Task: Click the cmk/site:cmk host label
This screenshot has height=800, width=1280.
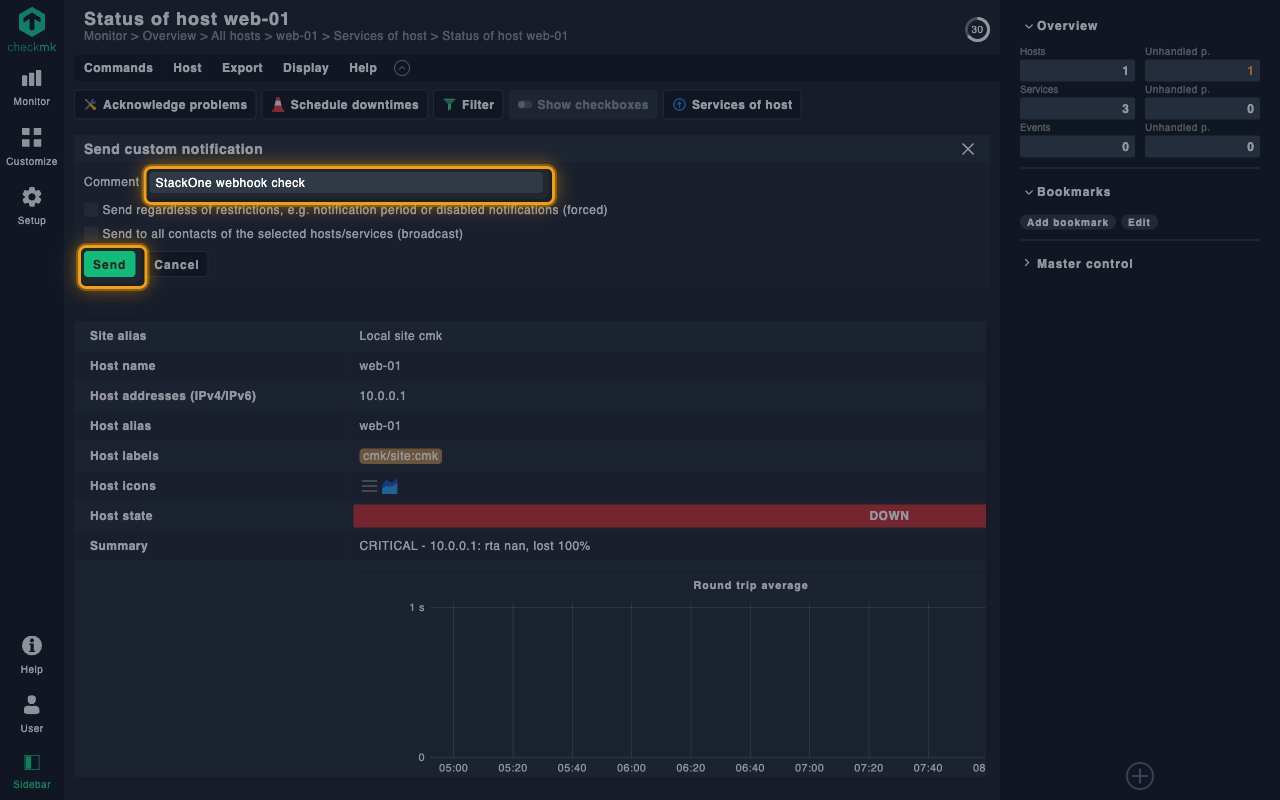Action: [x=400, y=456]
